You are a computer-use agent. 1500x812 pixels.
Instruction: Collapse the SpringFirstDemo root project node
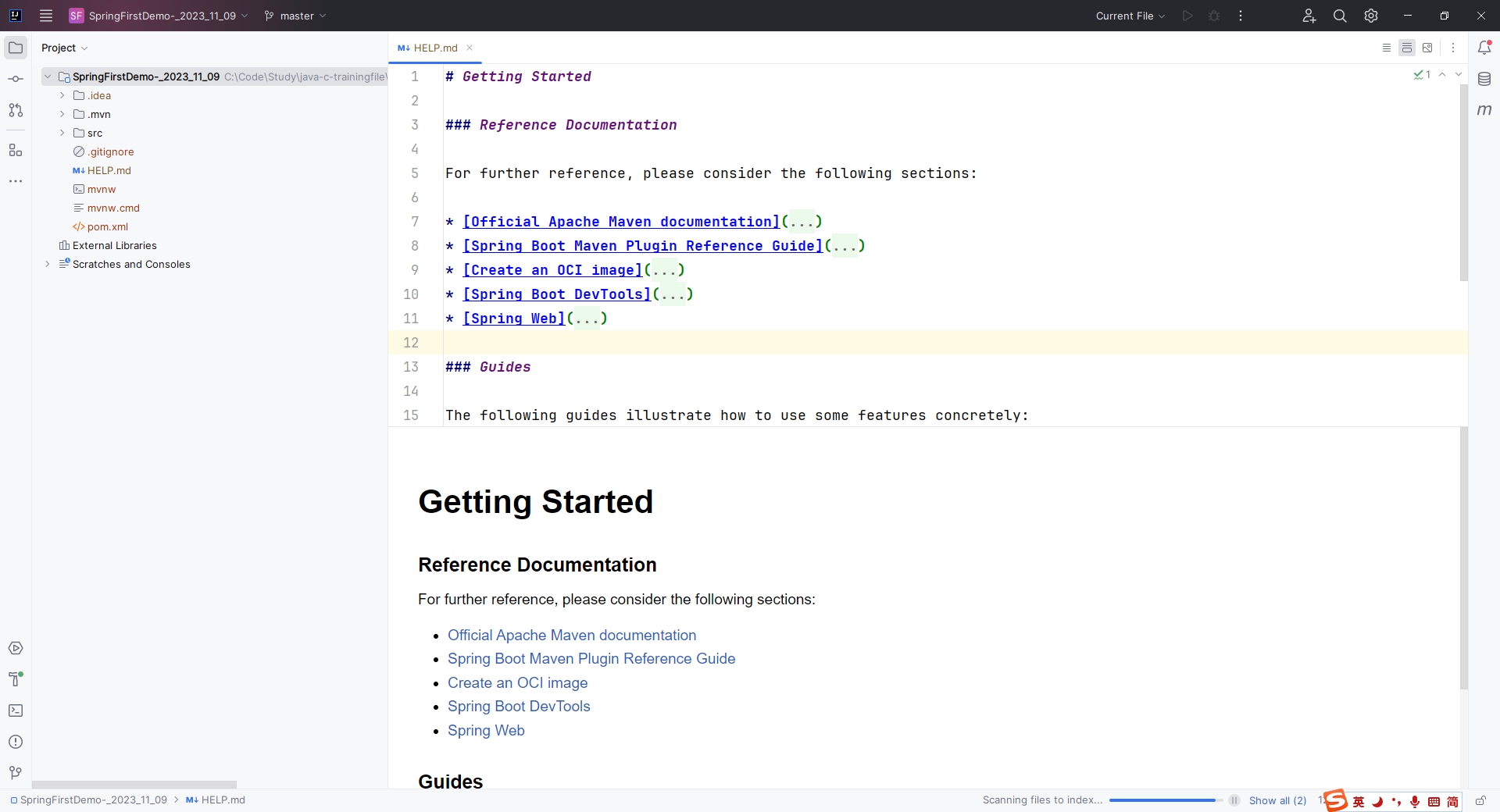click(48, 77)
